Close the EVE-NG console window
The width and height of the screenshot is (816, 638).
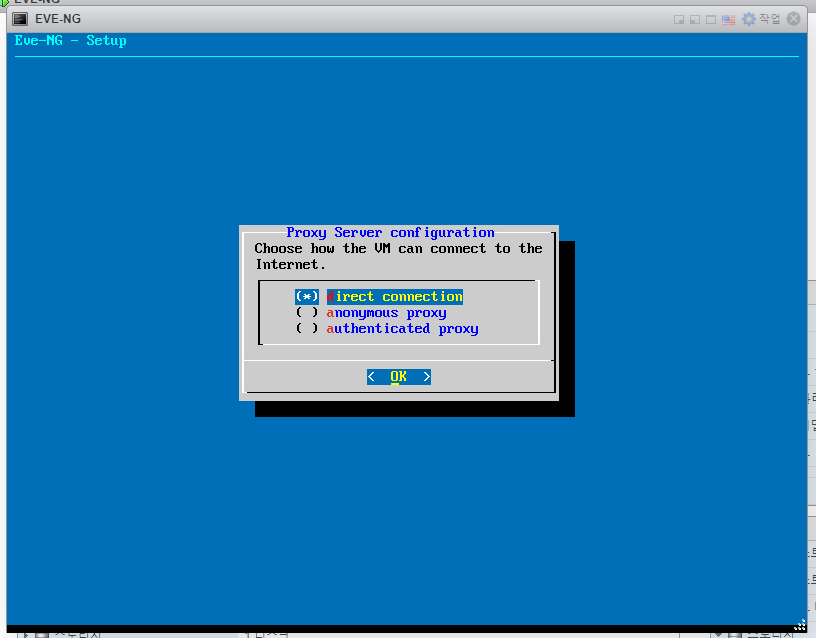pyautogui.click(x=794, y=19)
